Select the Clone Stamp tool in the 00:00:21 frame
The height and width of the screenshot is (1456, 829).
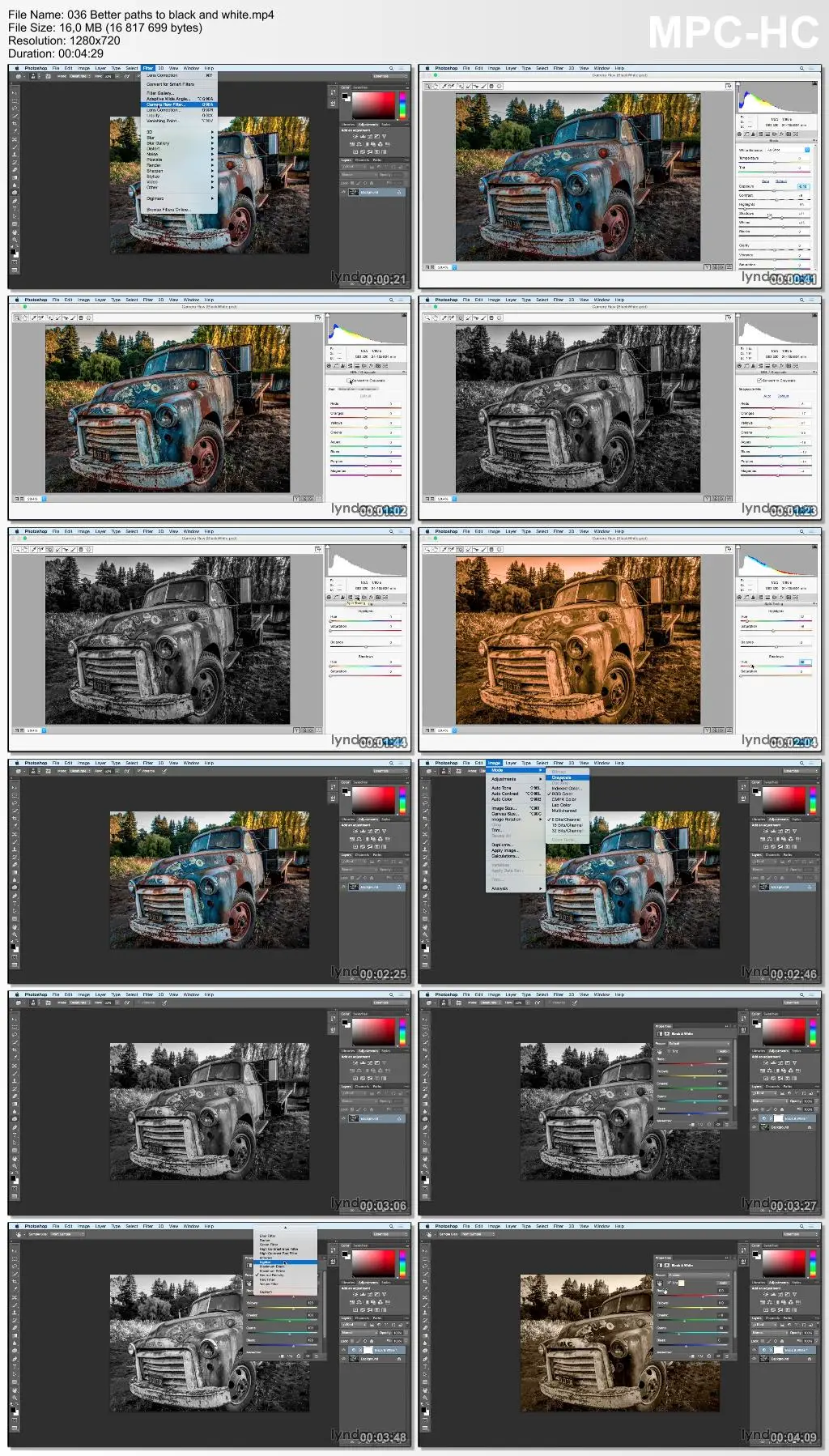click(x=14, y=154)
